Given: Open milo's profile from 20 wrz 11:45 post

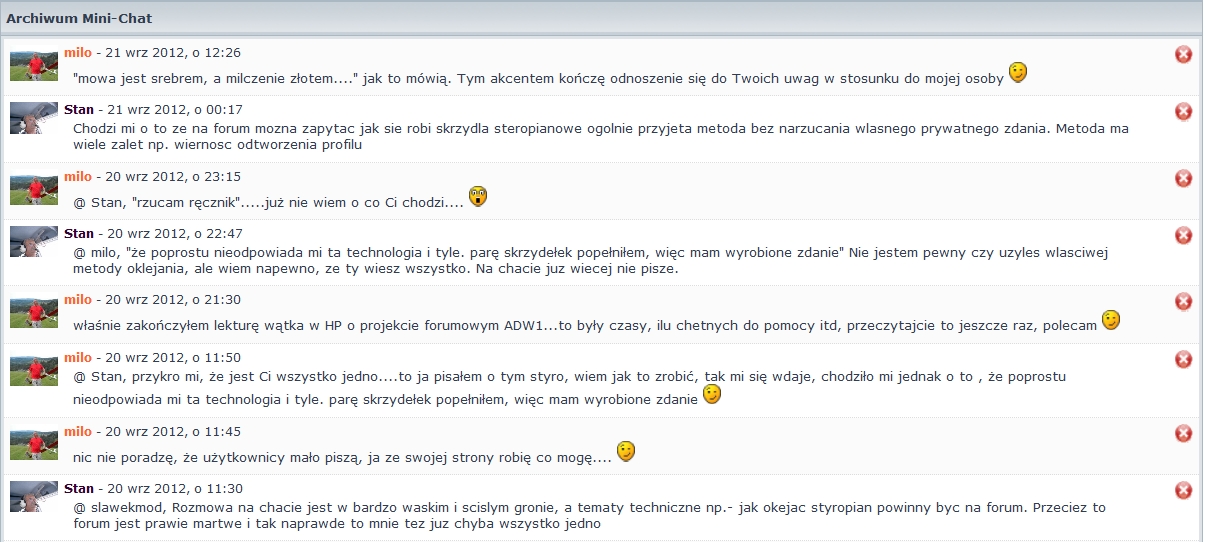Looking at the screenshot, I should coord(78,431).
